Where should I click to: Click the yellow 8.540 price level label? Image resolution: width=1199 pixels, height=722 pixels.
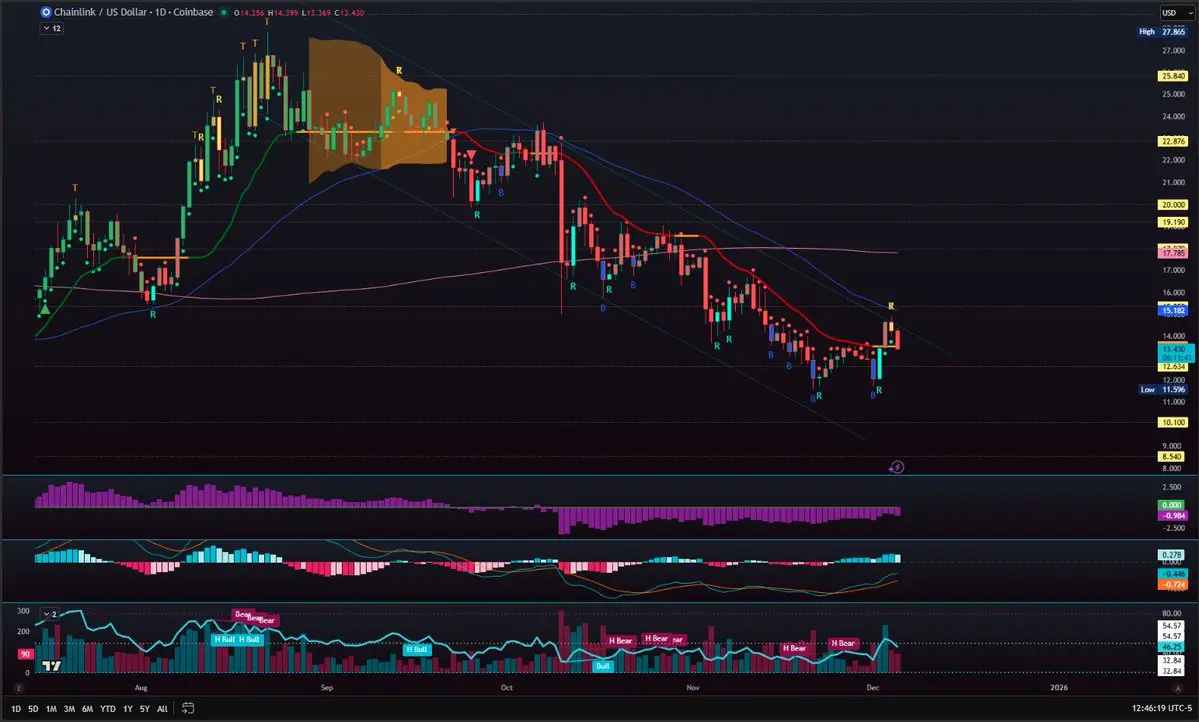(1173, 457)
